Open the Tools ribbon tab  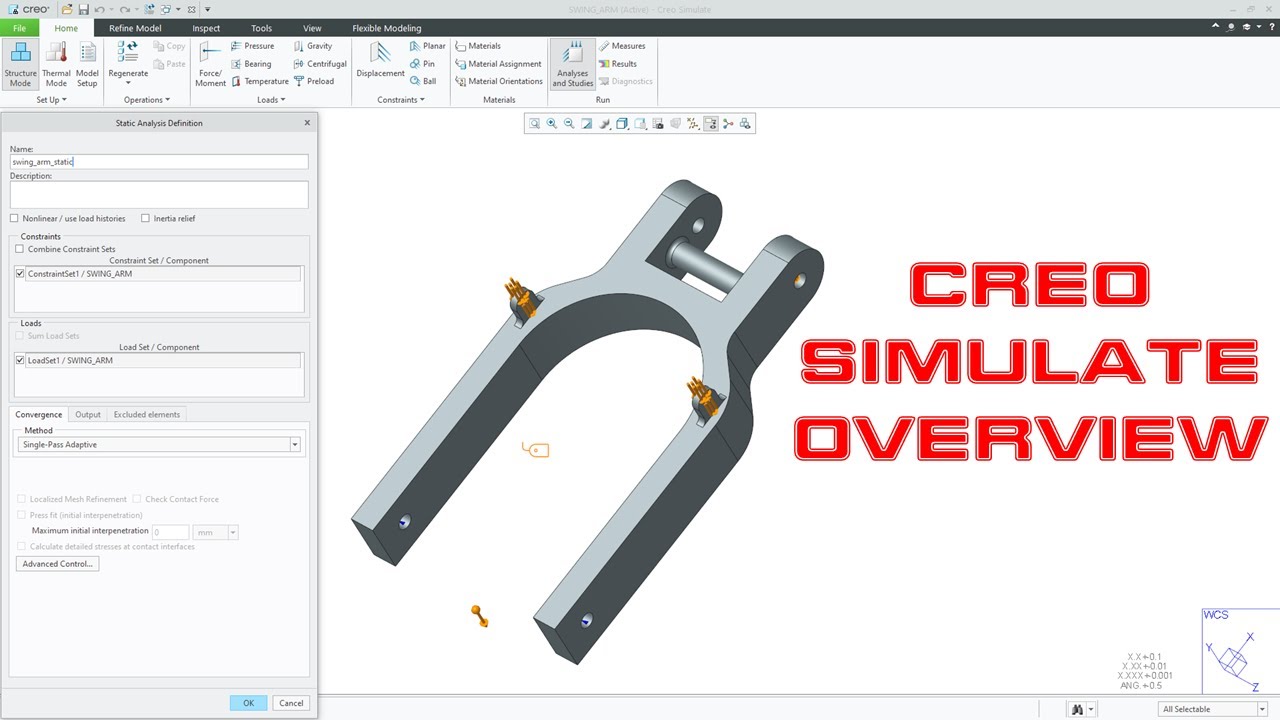[261, 28]
